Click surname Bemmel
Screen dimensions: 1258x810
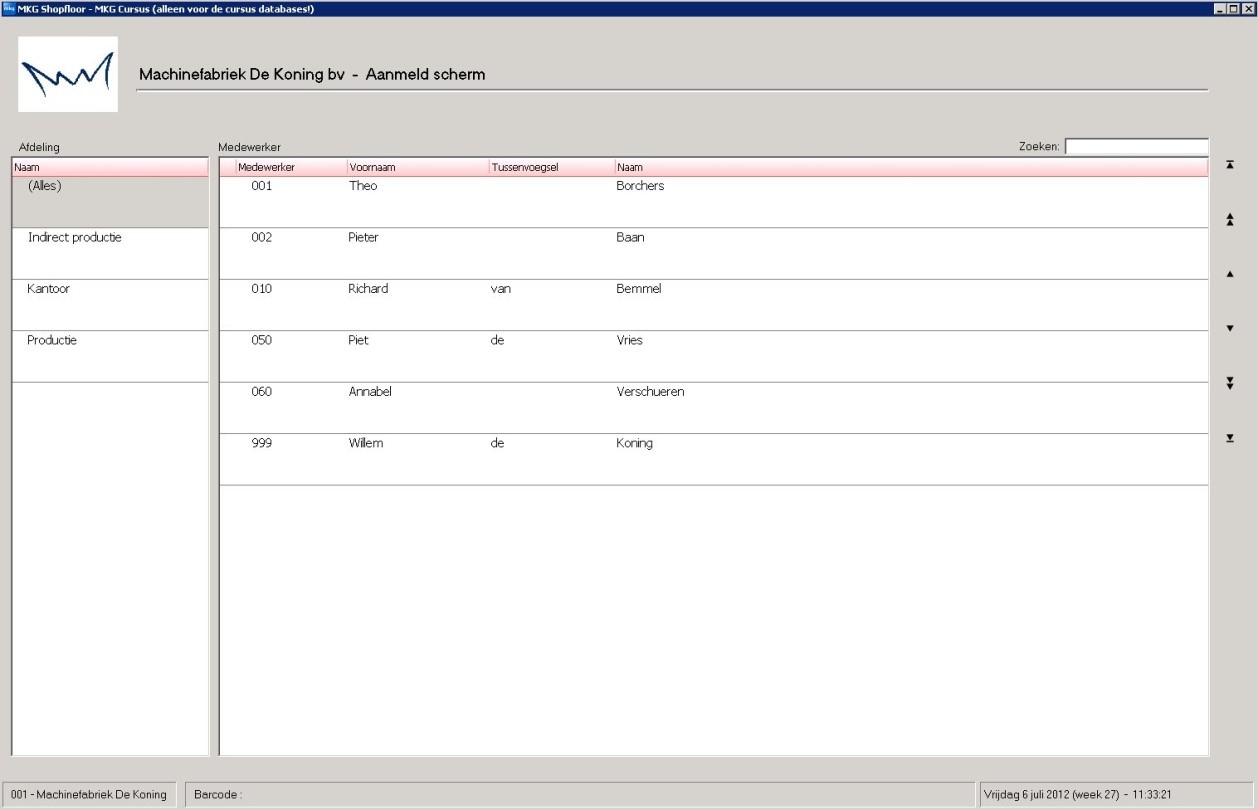coord(639,289)
